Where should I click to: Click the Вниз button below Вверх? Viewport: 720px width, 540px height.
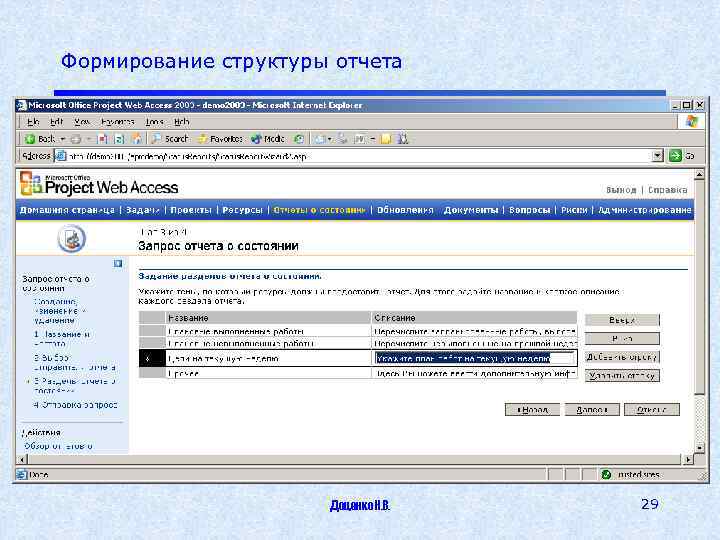tap(622, 338)
